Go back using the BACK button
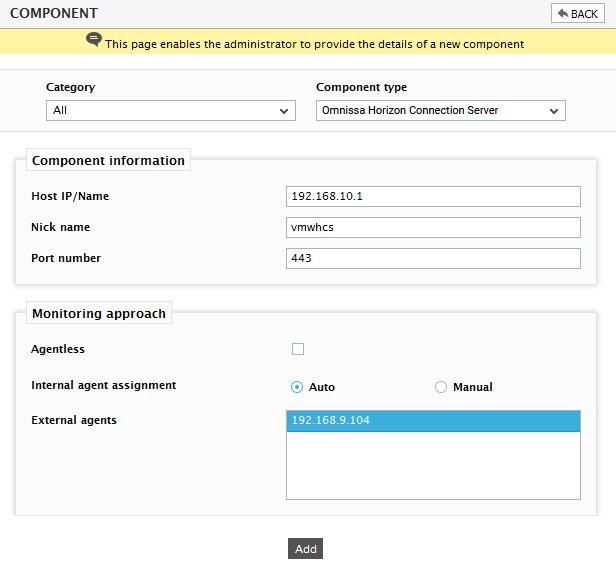 [578, 14]
